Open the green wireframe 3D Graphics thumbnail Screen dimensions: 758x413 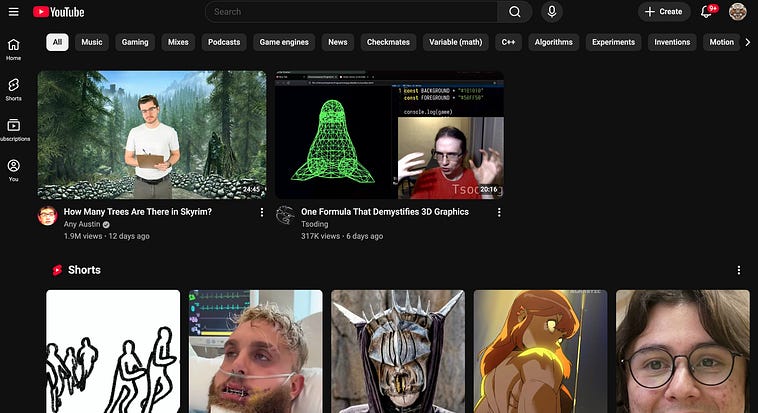point(389,135)
